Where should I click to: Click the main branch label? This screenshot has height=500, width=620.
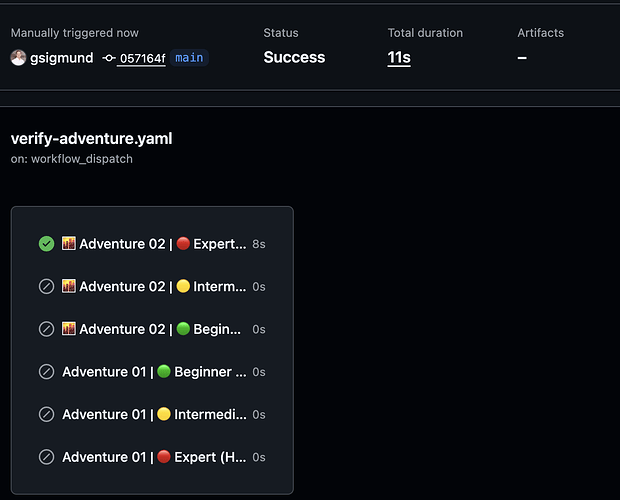click(x=189, y=58)
